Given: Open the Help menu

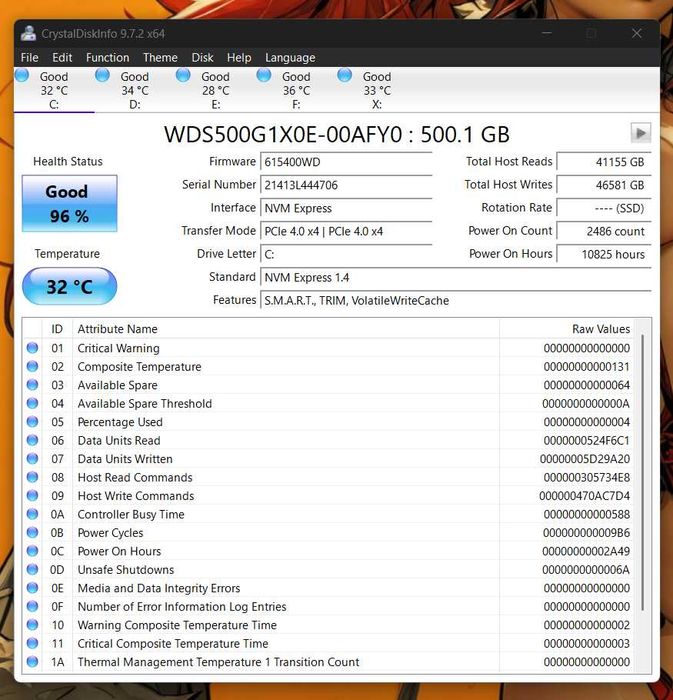Looking at the screenshot, I should (239, 58).
